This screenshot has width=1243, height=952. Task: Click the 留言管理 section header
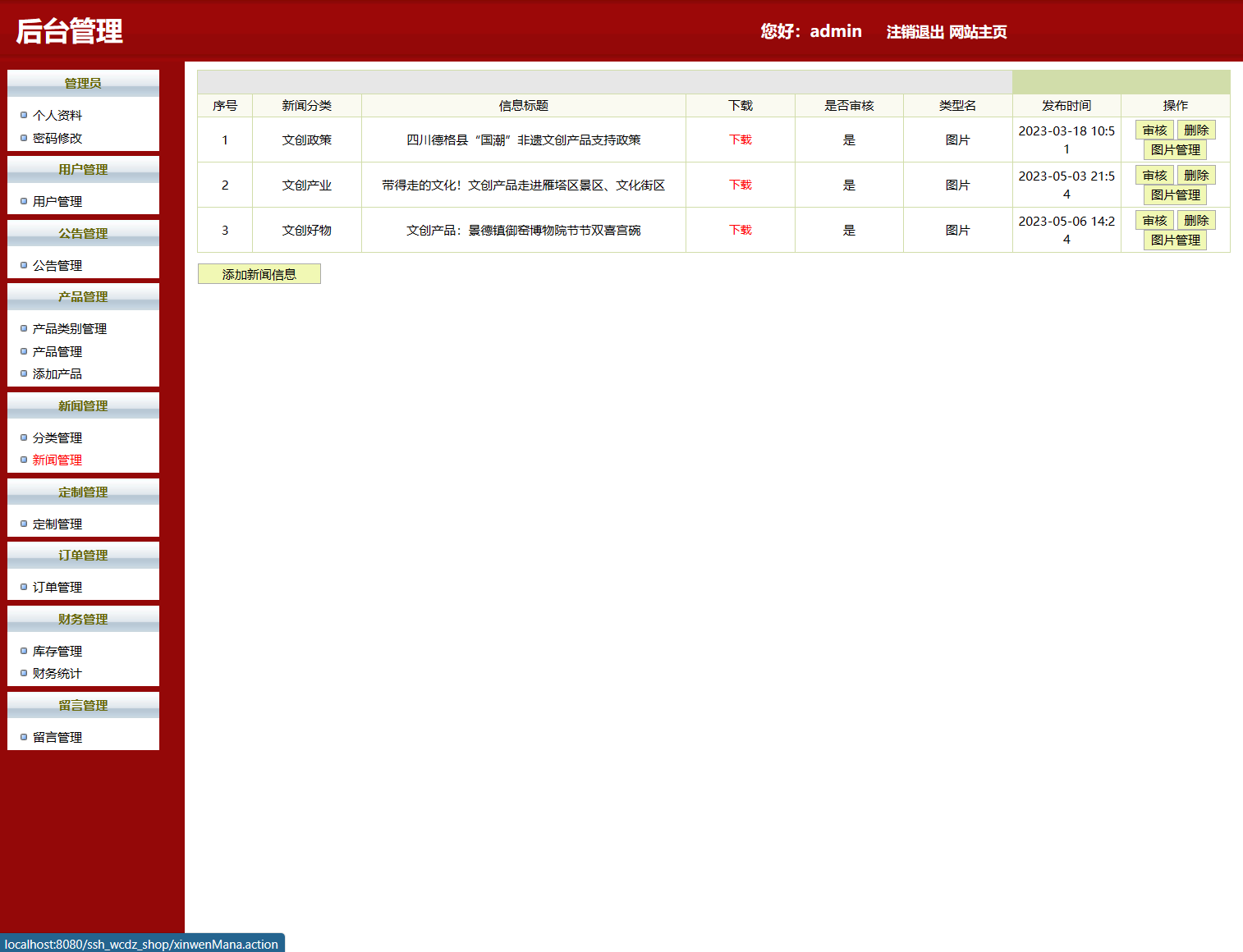point(83,706)
